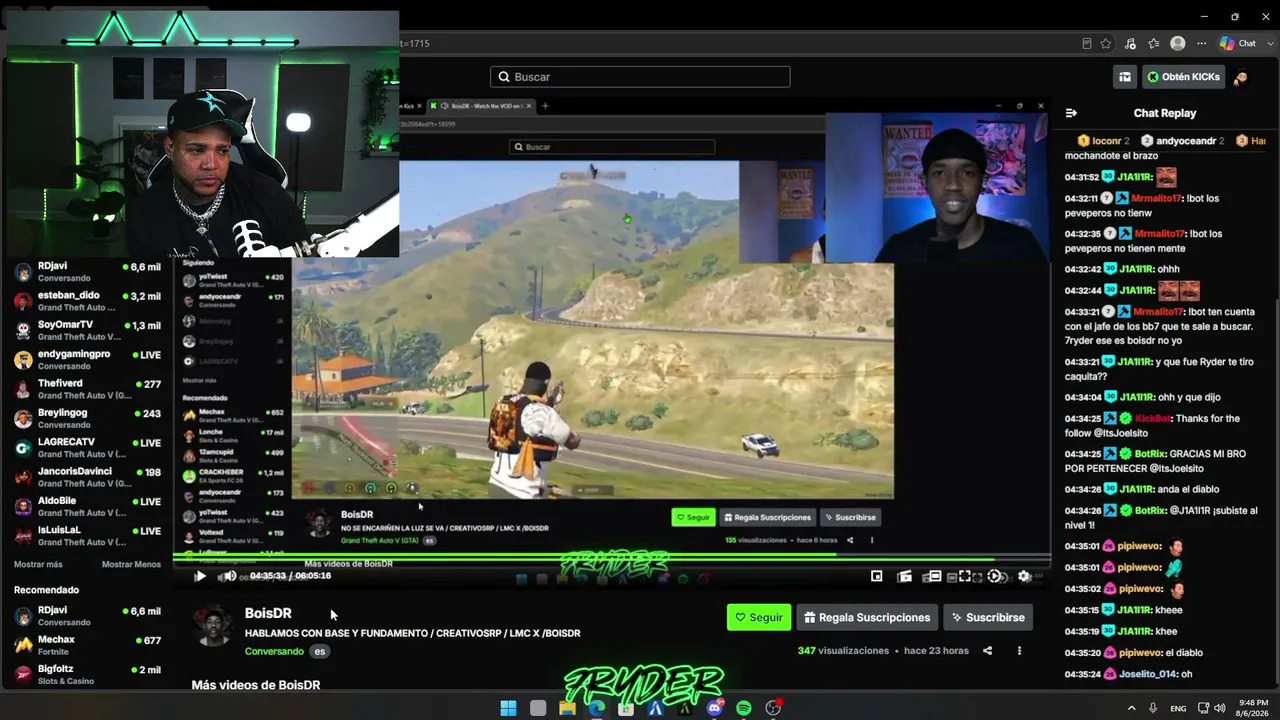Click the media control icon in the browser toolbar
Screen dimensions: 1280x720
coord(1130,43)
